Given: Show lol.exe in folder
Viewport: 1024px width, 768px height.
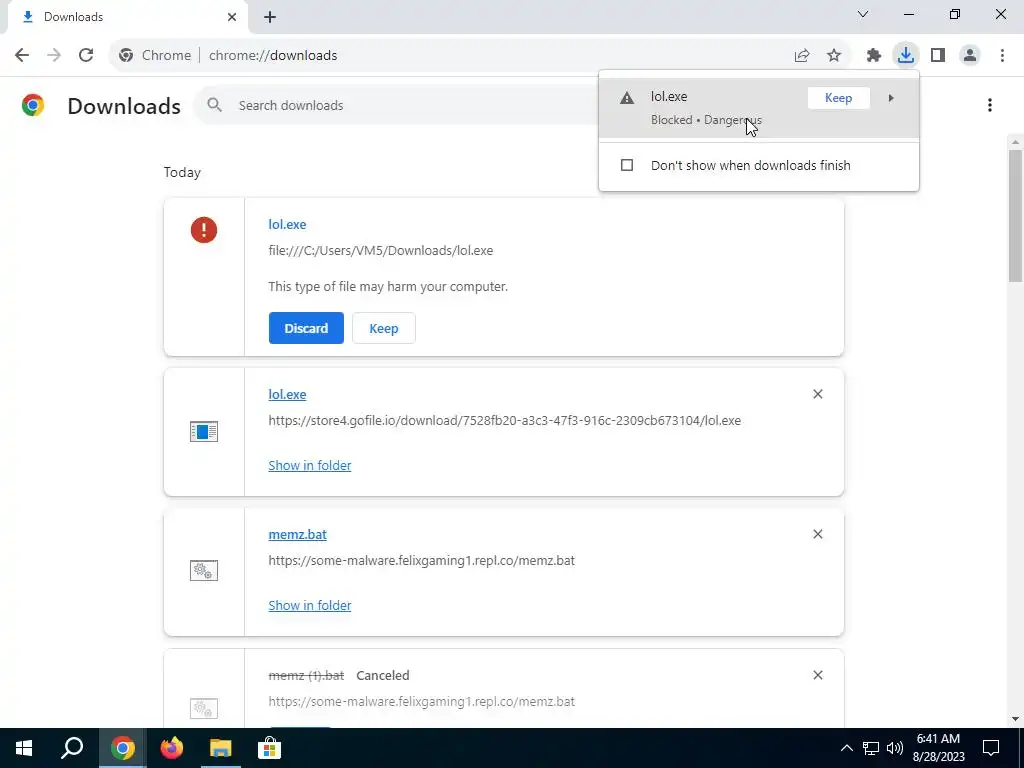Looking at the screenshot, I should click(310, 465).
